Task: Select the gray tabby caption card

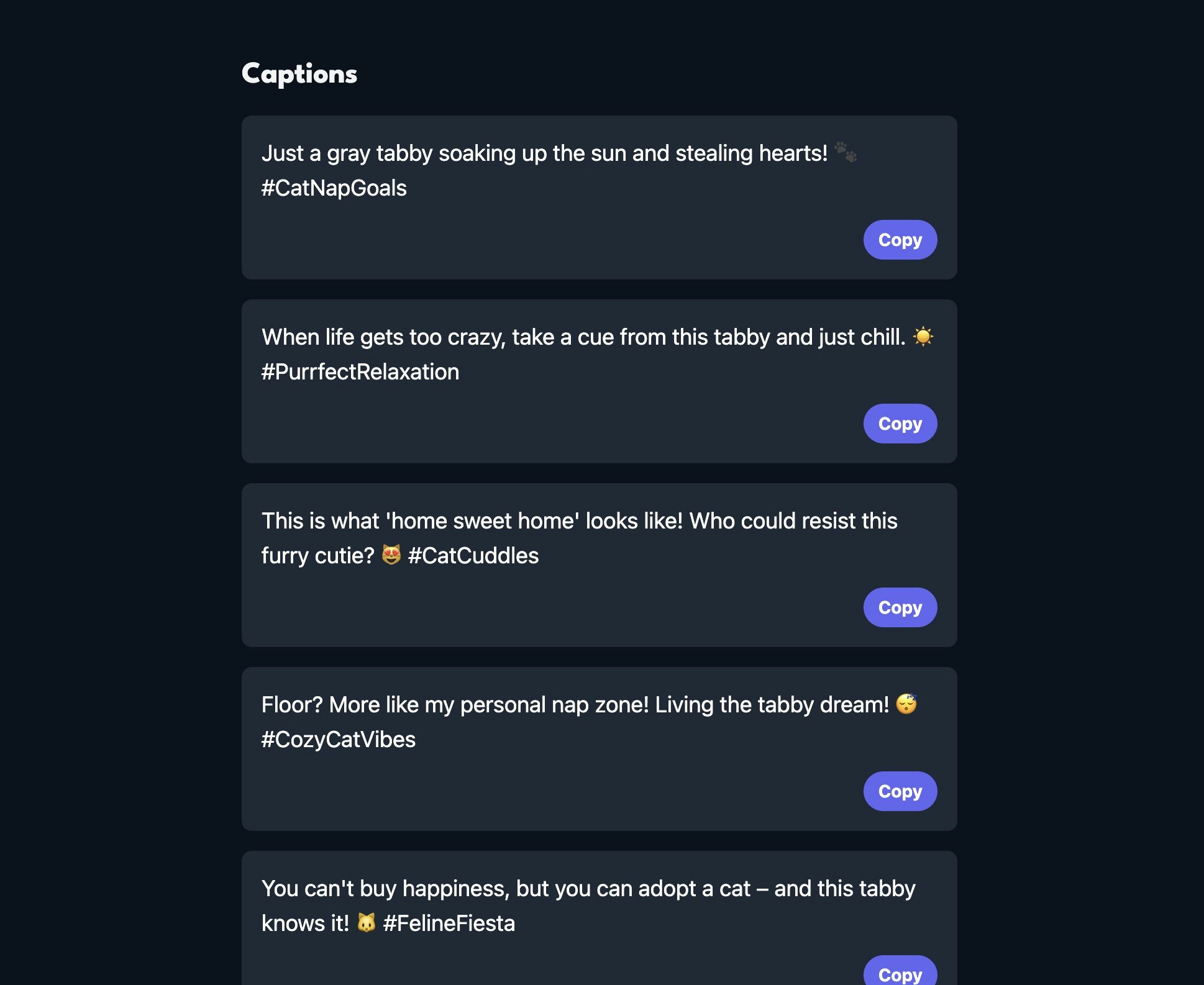Action: tap(599, 197)
